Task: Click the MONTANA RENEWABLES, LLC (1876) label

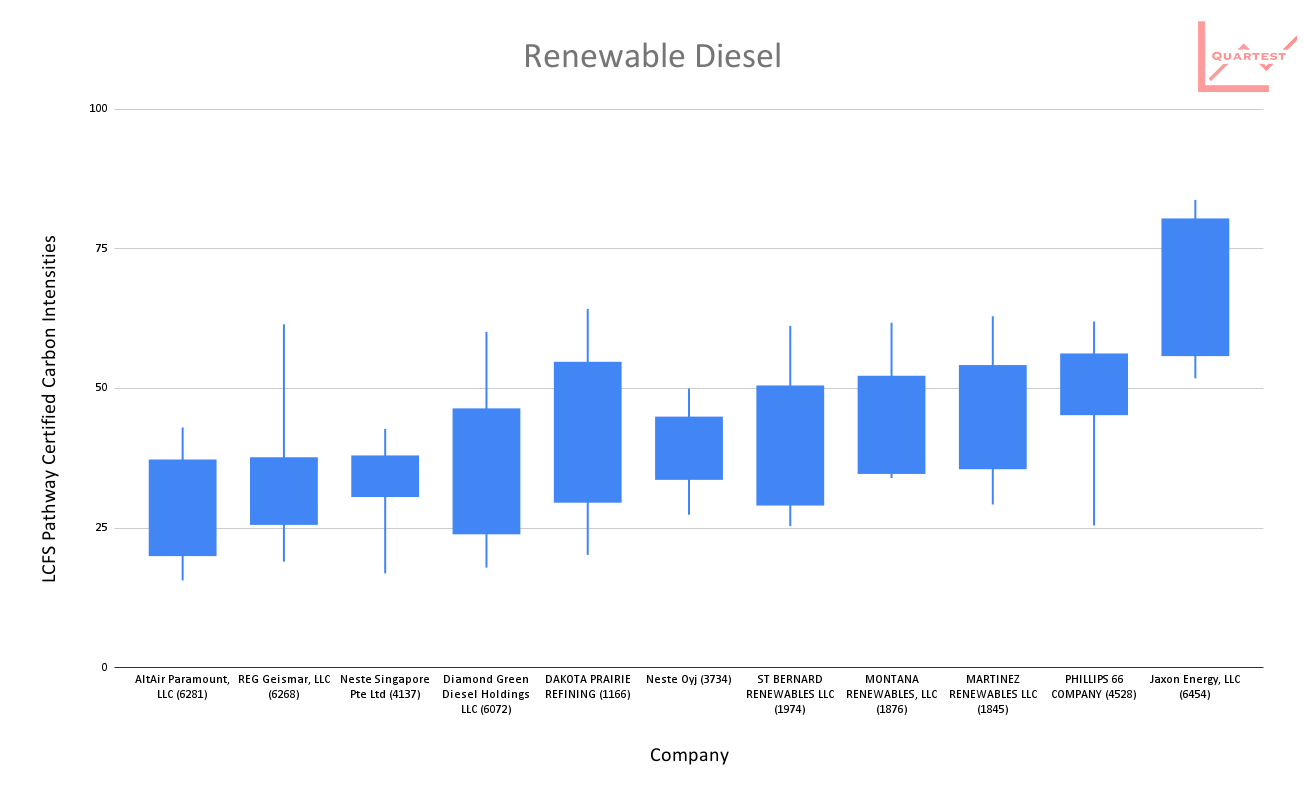Action: [x=891, y=694]
